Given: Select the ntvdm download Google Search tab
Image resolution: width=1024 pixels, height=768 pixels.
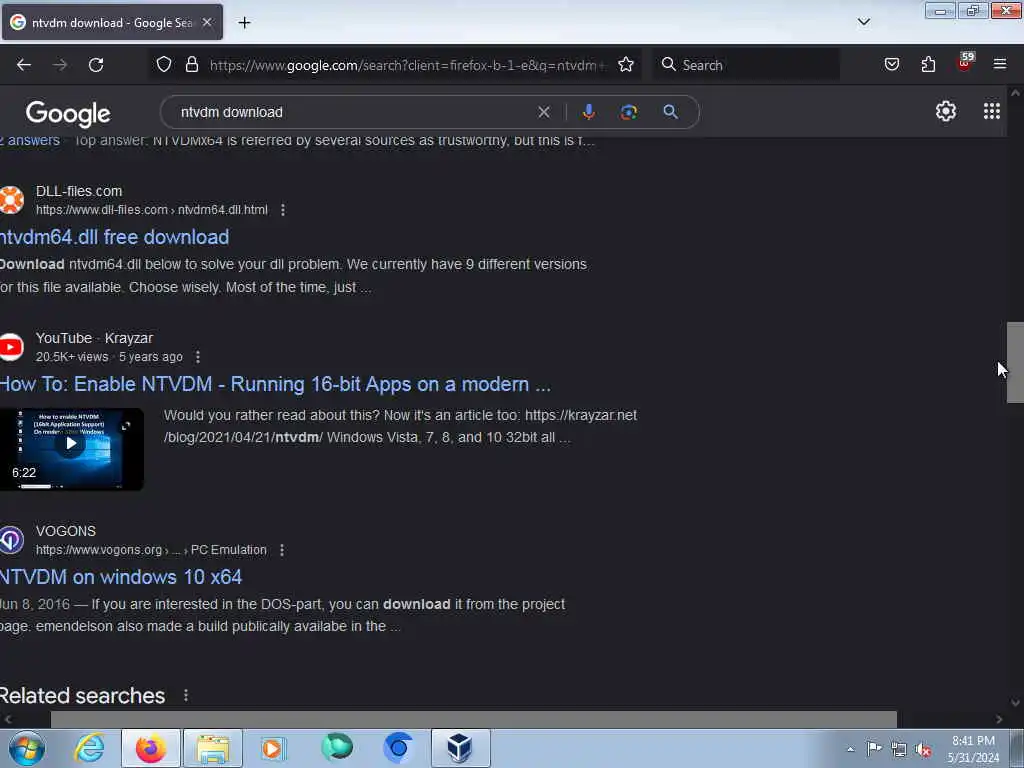Looking at the screenshot, I should 112,22.
